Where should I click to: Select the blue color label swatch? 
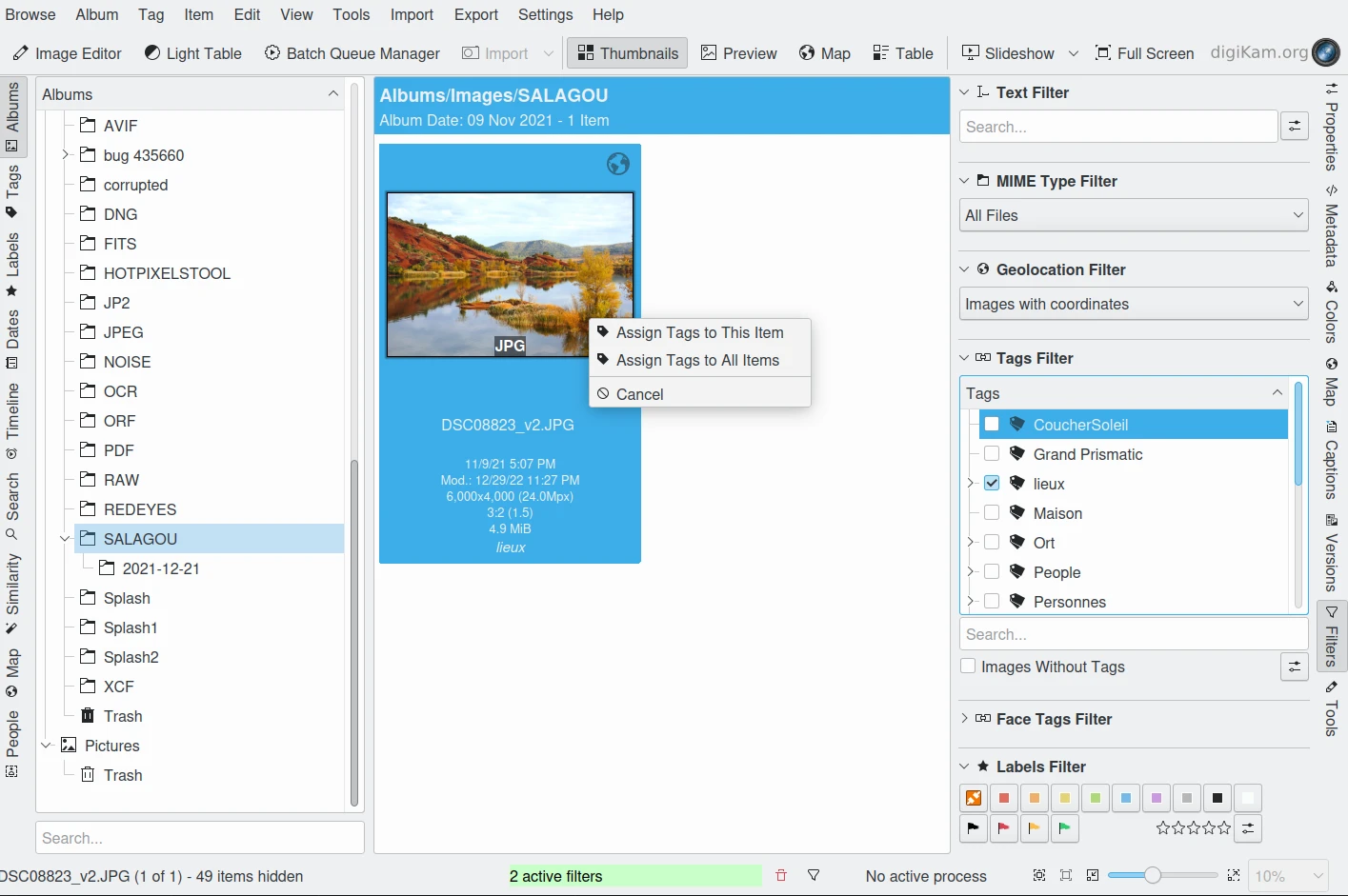click(1126, 798)
